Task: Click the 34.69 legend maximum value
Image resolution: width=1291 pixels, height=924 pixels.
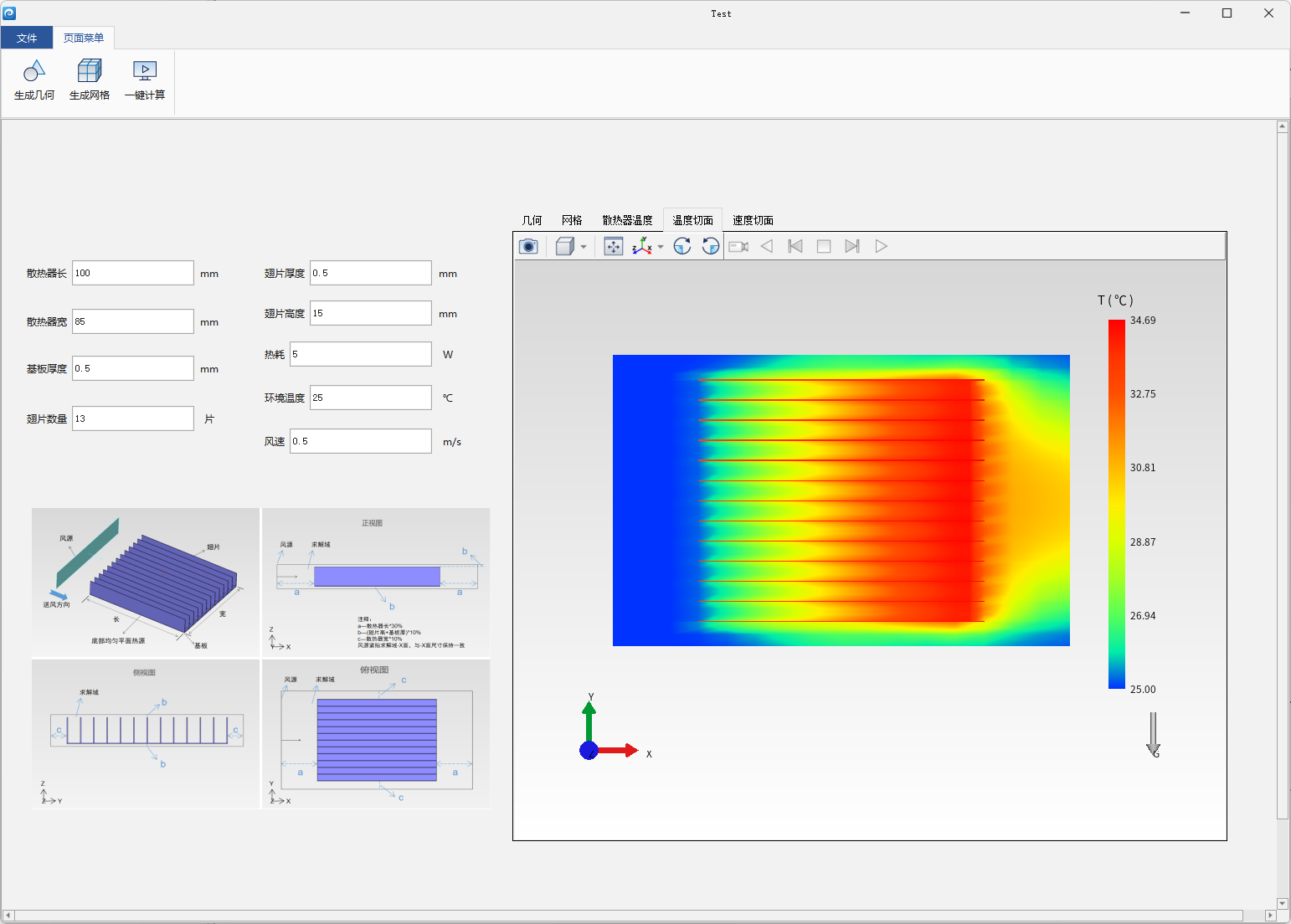Action: coord(1143,321)
